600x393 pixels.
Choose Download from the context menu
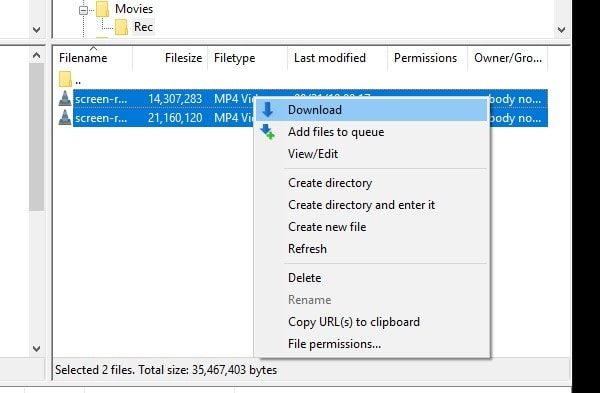pos(372,110)
